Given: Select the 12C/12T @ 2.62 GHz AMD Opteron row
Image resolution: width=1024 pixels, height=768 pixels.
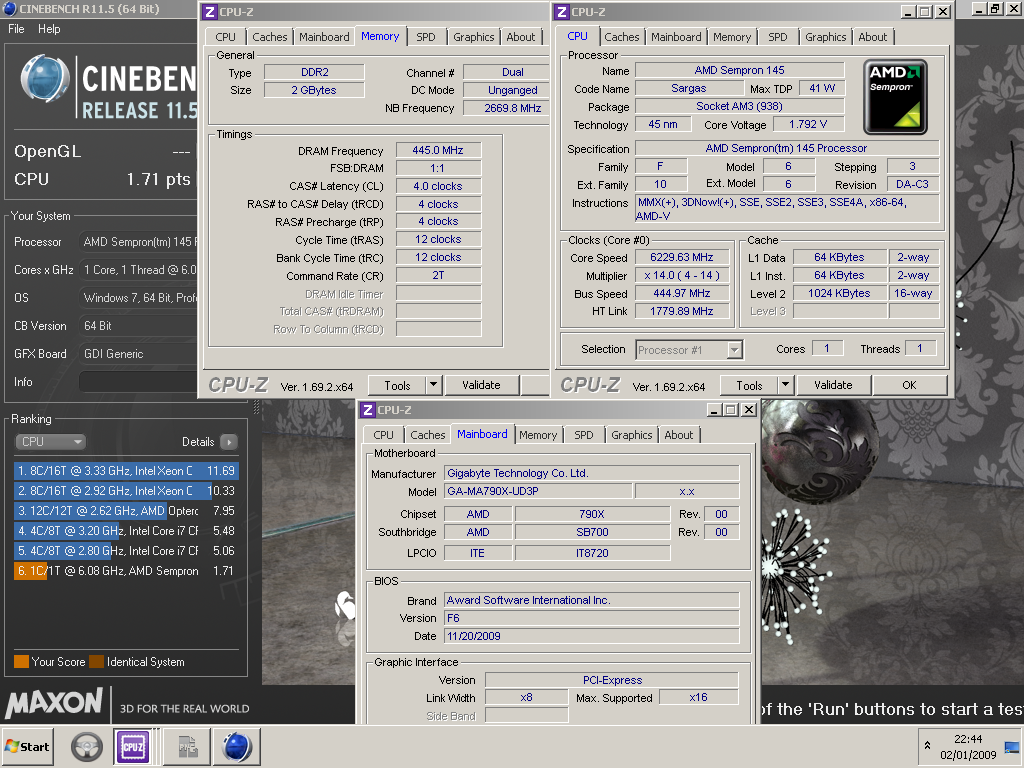Looking at the screenshot, I should (x=126, y=511).
